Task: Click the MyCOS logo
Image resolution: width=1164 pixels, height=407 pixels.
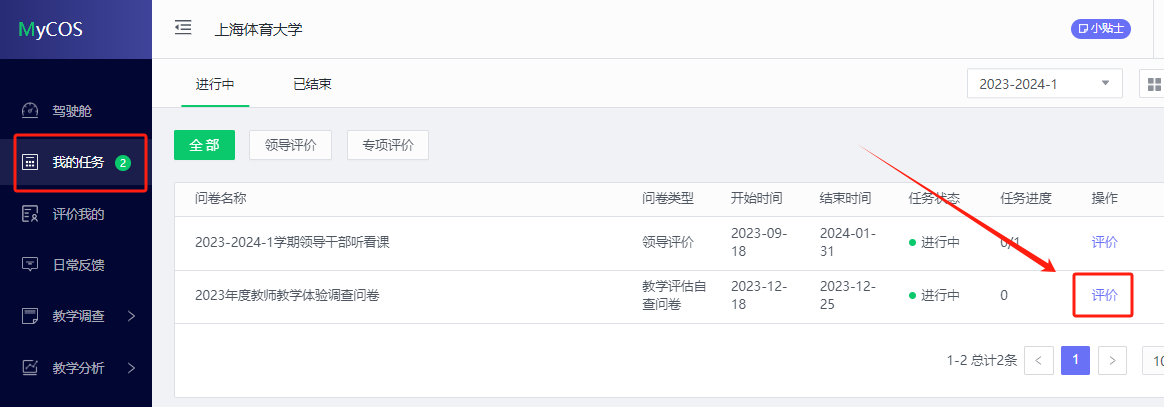Action: coord(51,30)
